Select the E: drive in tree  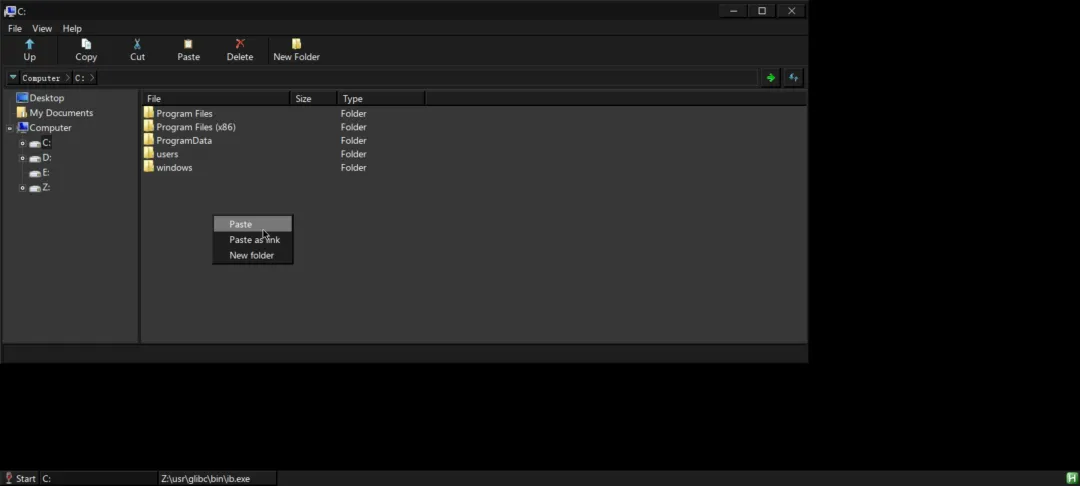pyautogui.click(x=46, y=173)
